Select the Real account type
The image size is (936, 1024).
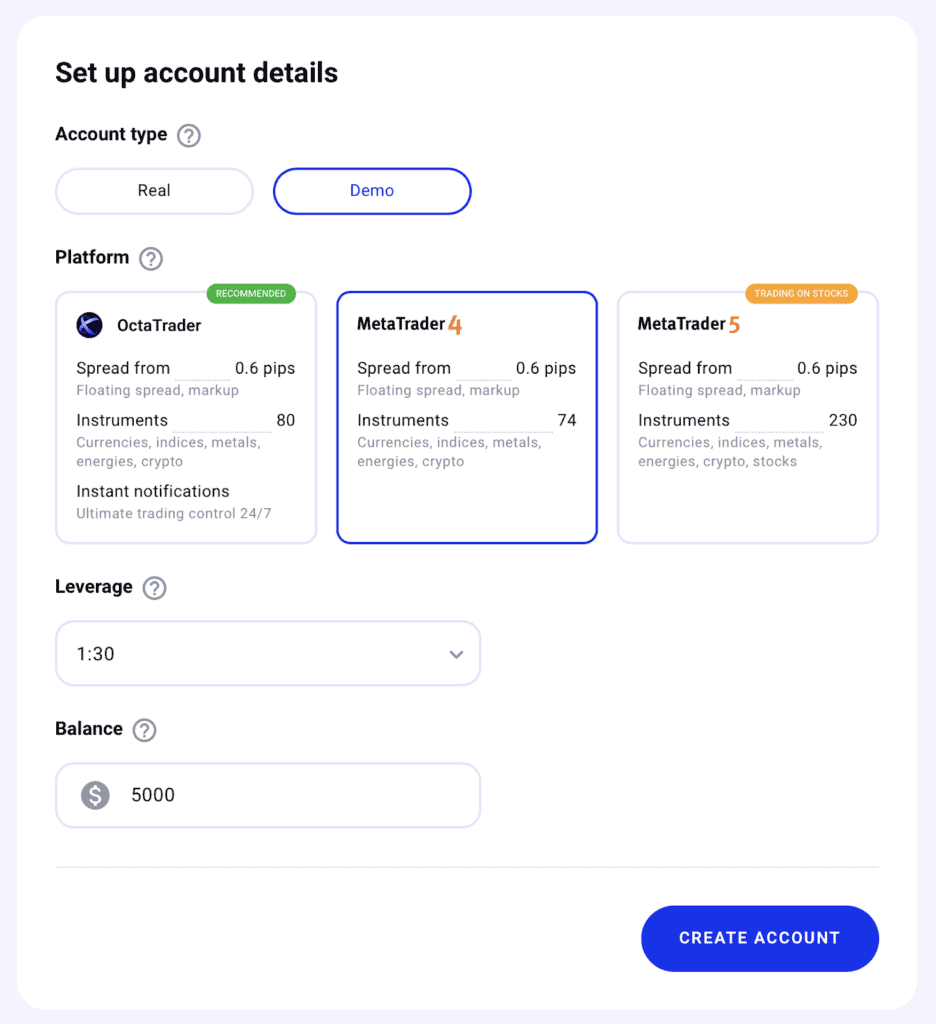(x=154, y=191)
